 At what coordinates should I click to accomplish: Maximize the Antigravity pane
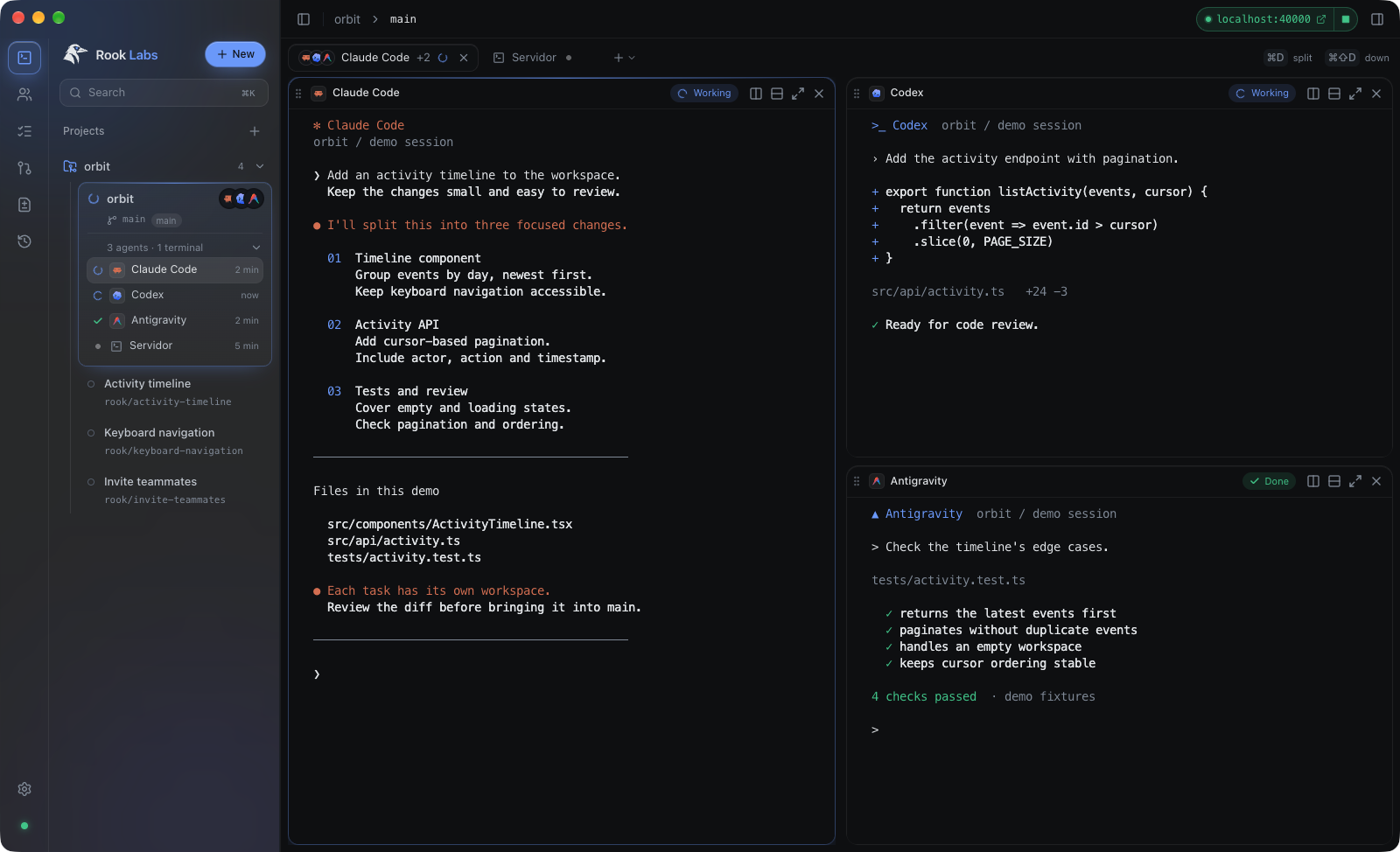pyautogui.click(x=1355, y=481)
